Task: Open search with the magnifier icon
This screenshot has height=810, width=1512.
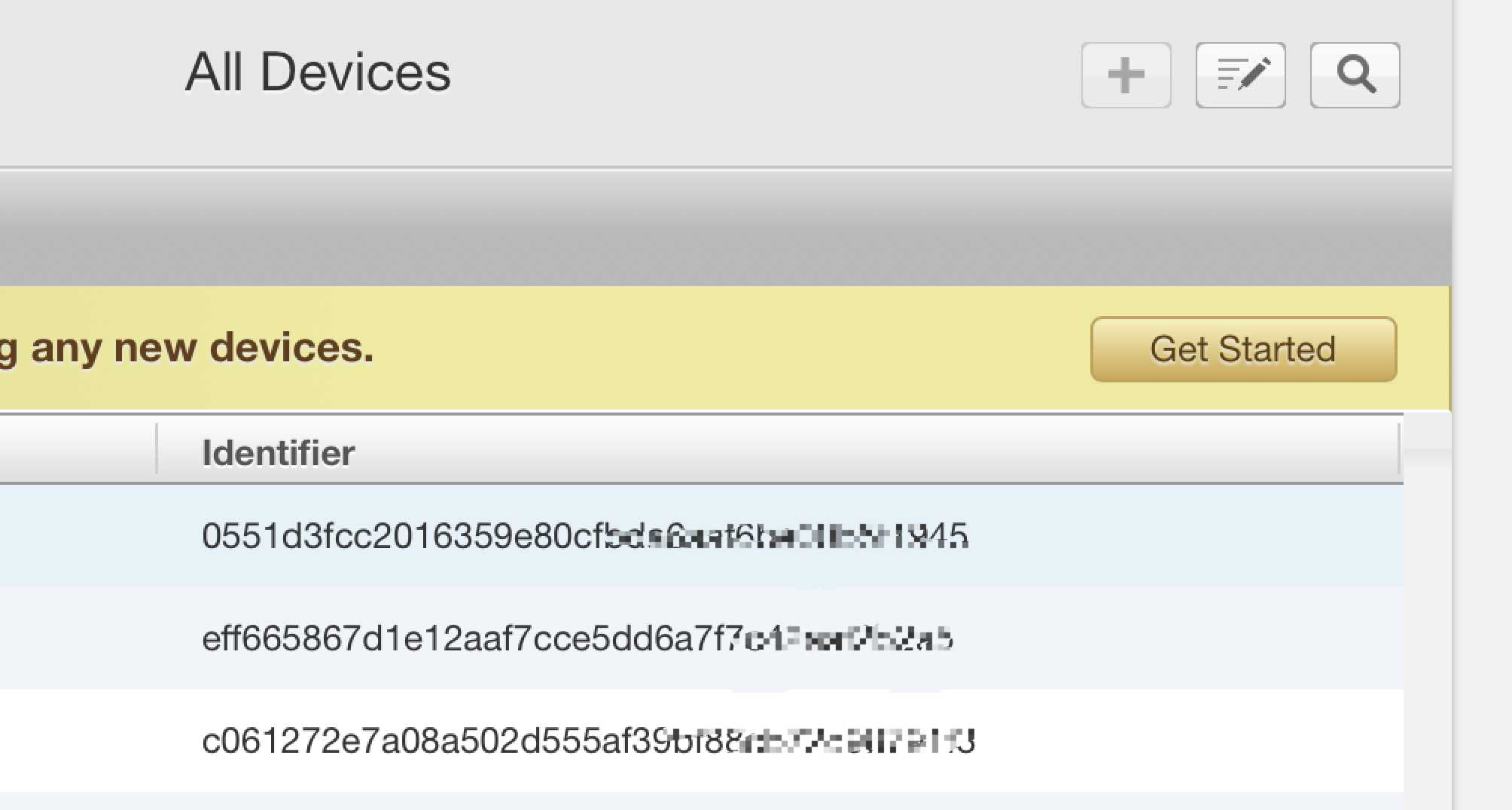Action: (1355, 75)
